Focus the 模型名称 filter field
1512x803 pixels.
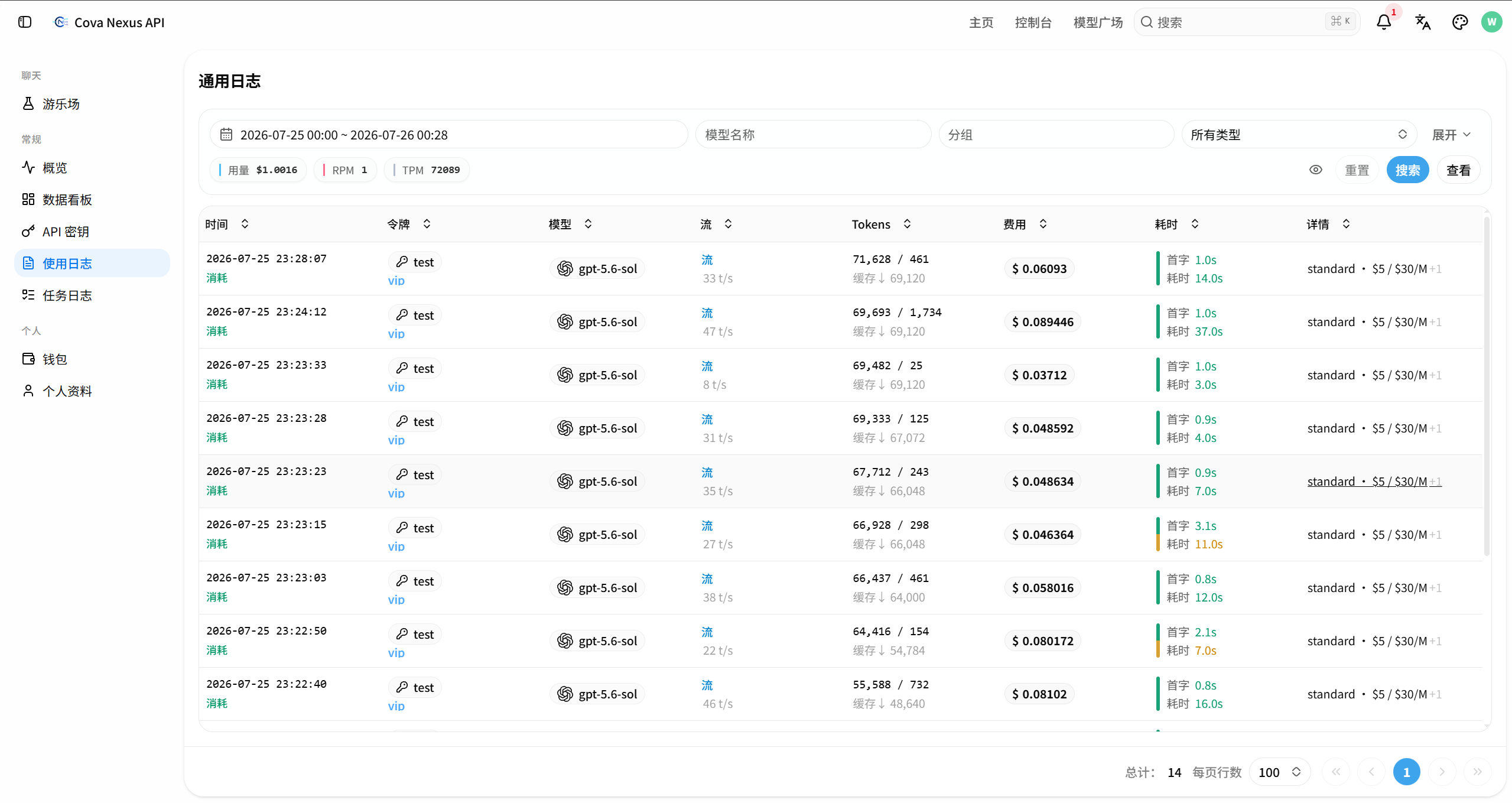pos(813,135)
